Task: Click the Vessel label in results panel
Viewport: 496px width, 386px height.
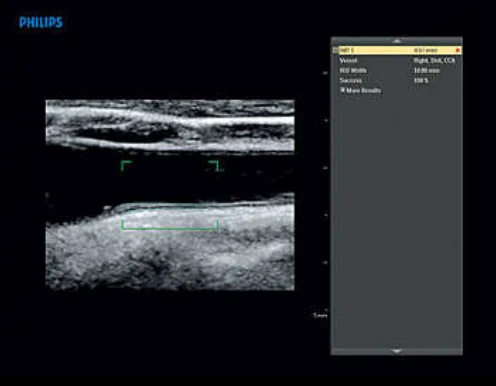Action: tap(348, 60)
